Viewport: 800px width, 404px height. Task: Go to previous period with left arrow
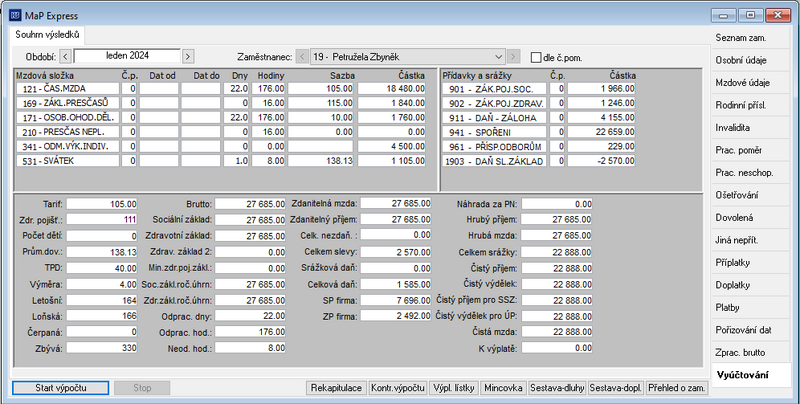pos(65,57)
